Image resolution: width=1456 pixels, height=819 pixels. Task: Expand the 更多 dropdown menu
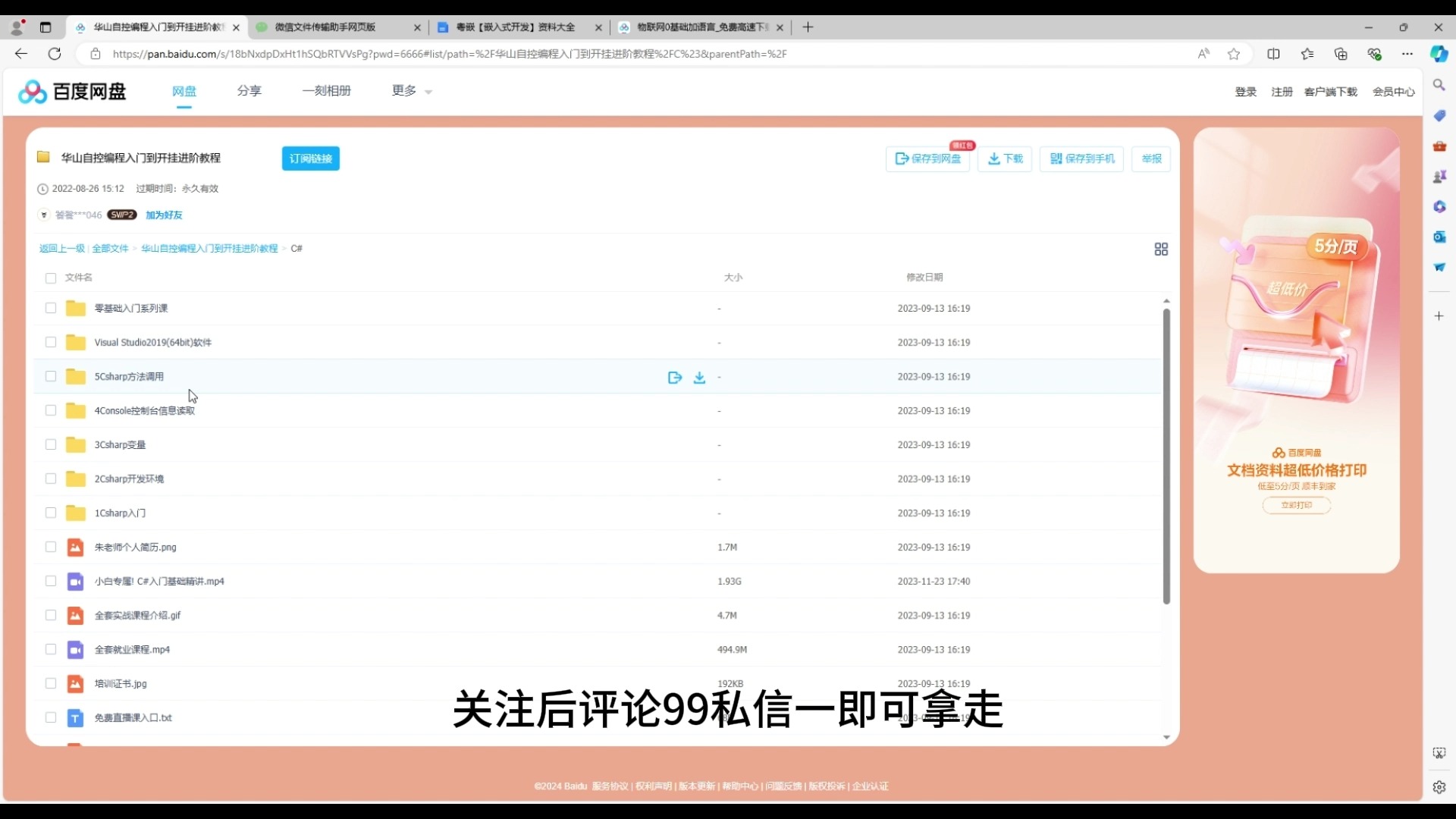[x=409, y=90]
